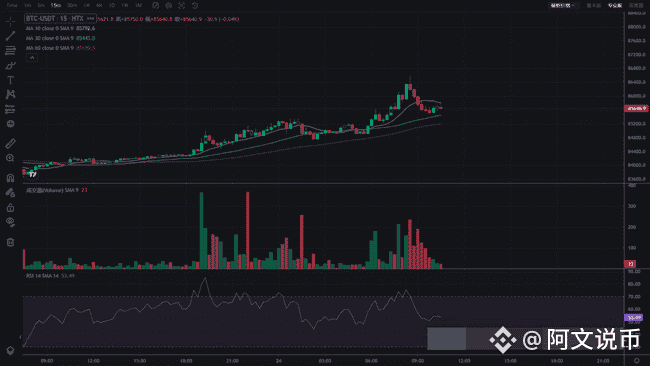Open the price type dropdown at top right
Viewport: 650px width, 366px height.
point(563,5)
